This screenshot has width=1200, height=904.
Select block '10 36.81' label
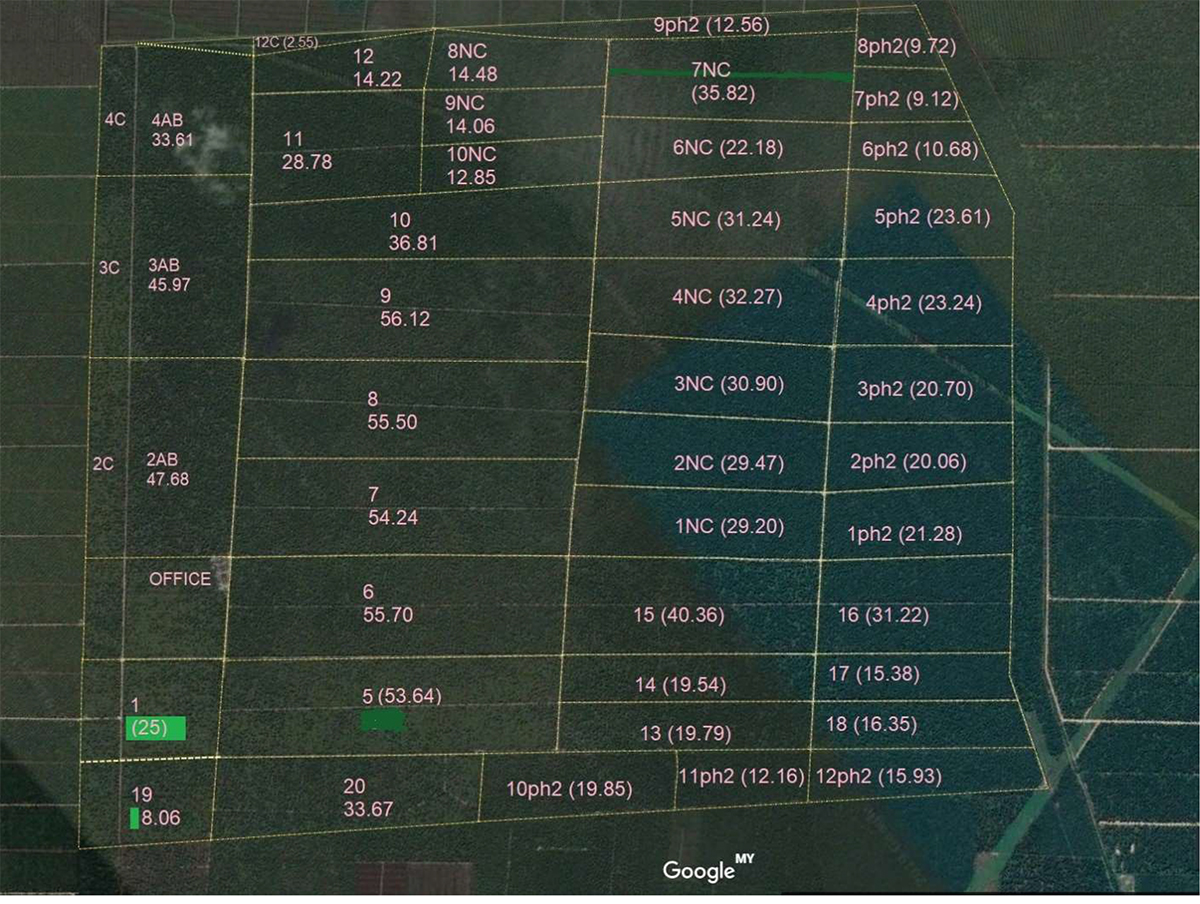point(413,231)
